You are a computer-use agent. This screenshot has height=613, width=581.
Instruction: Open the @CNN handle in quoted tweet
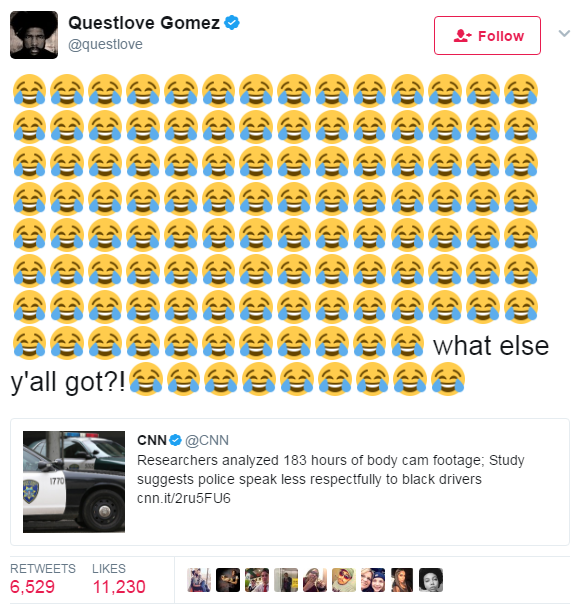207,440
